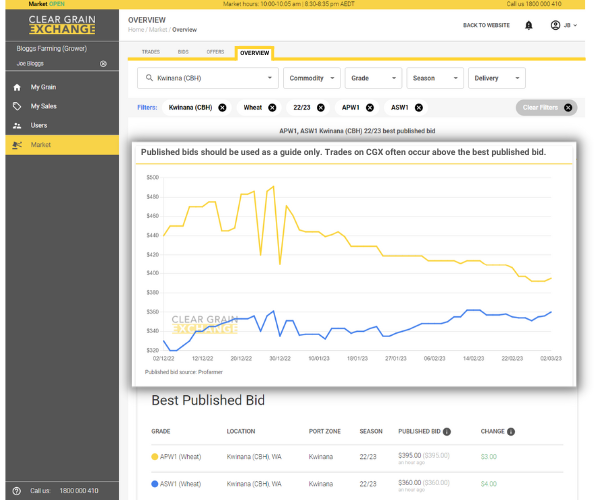Select Market in the sidebar

[62, 145]
